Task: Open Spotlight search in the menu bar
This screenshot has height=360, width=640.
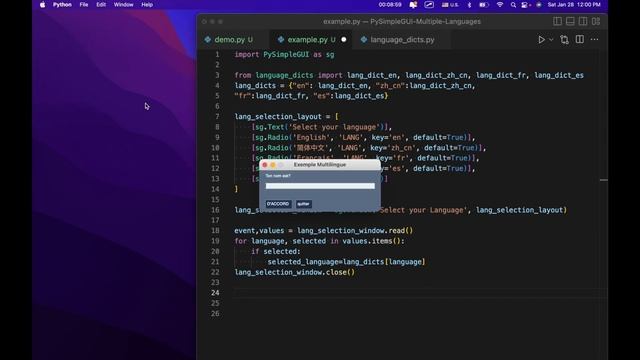Action: pyautogui.click(x=513, y=5)
